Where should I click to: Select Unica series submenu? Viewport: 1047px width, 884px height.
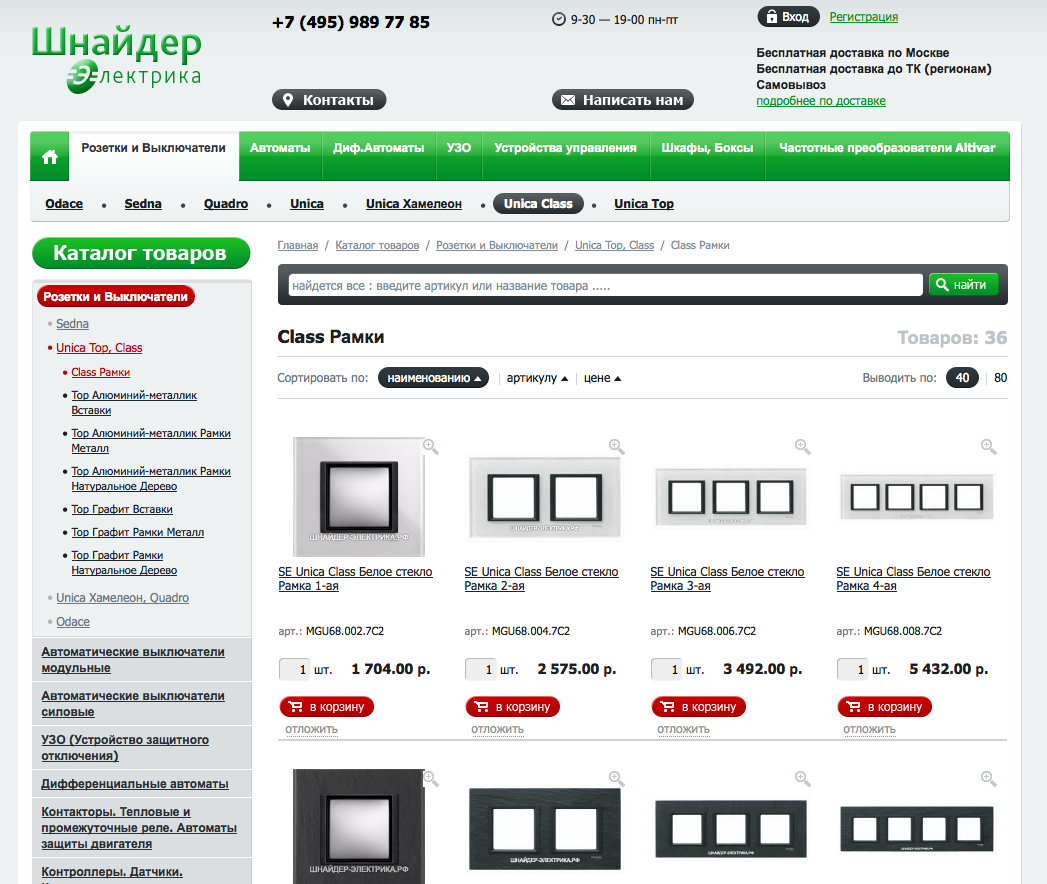click(306, 204)
